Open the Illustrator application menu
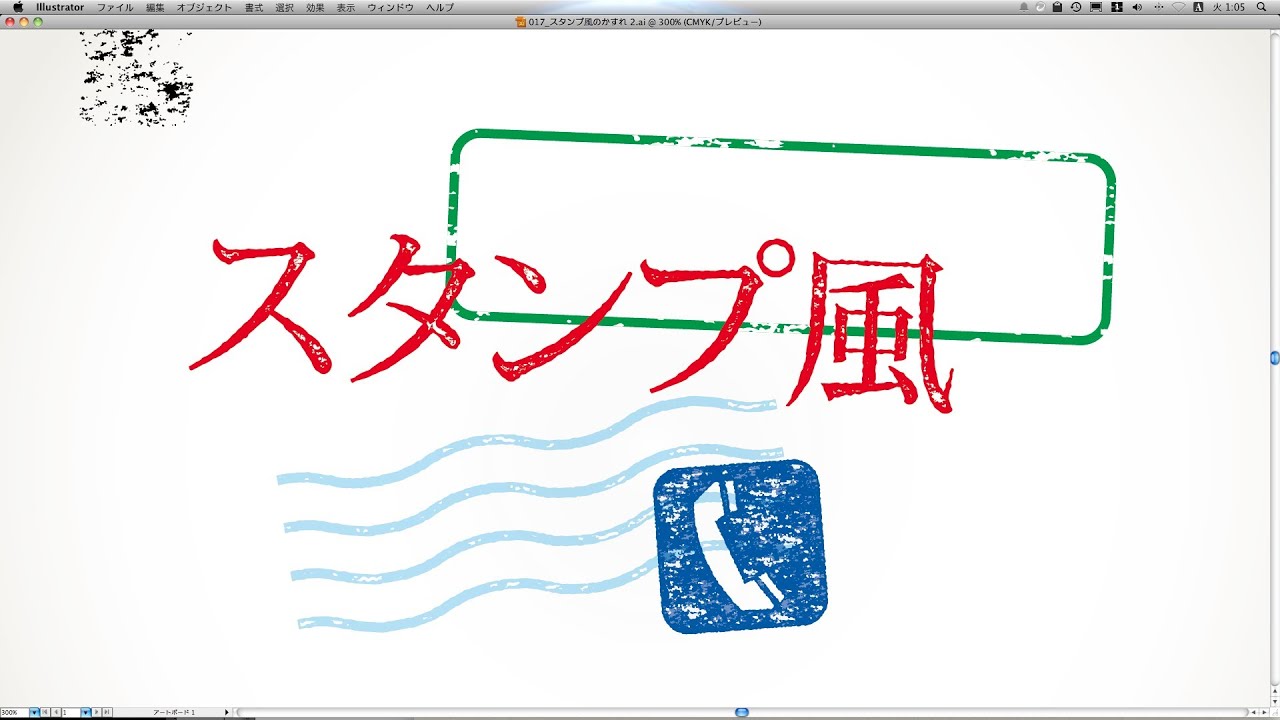 (x=60, y=7)
